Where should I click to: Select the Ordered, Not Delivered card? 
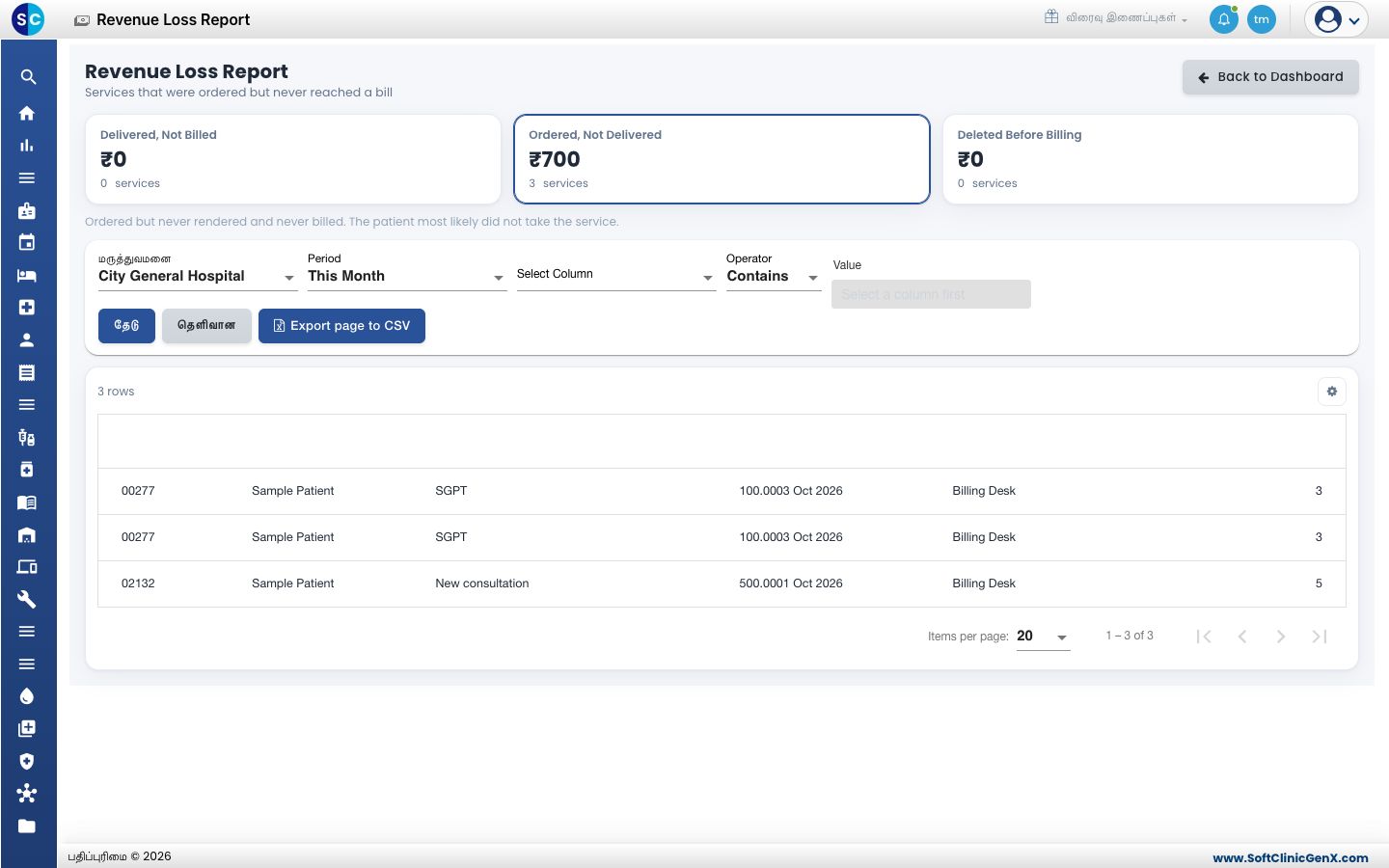(722, 159)
